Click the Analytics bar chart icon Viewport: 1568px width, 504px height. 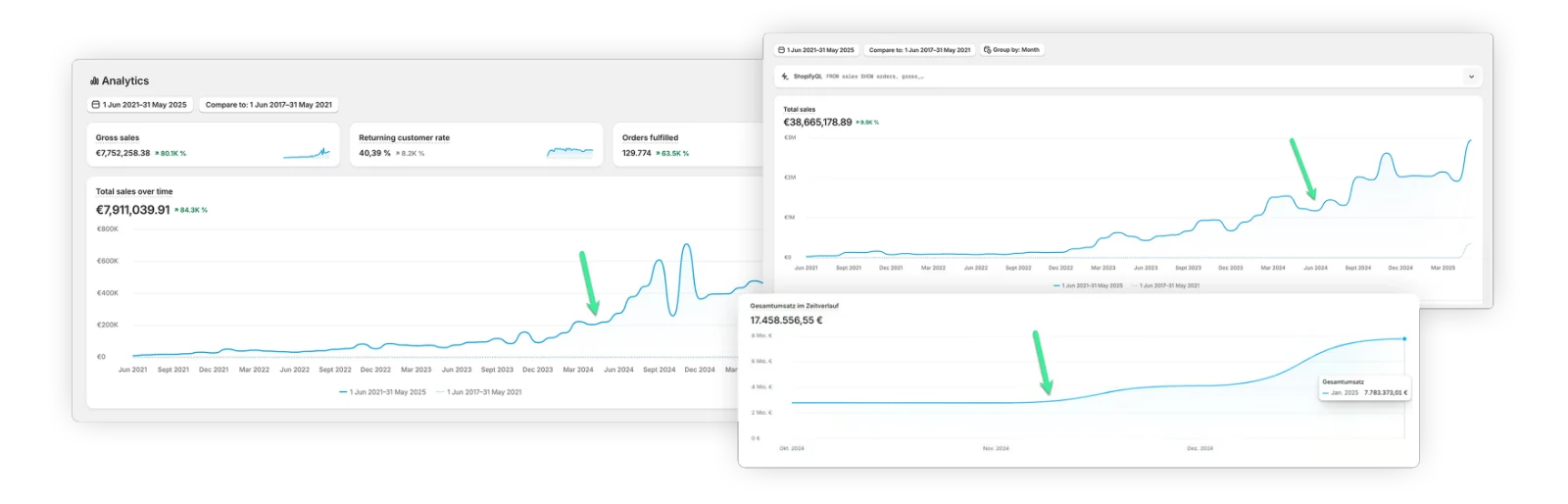tap(95, 81)
